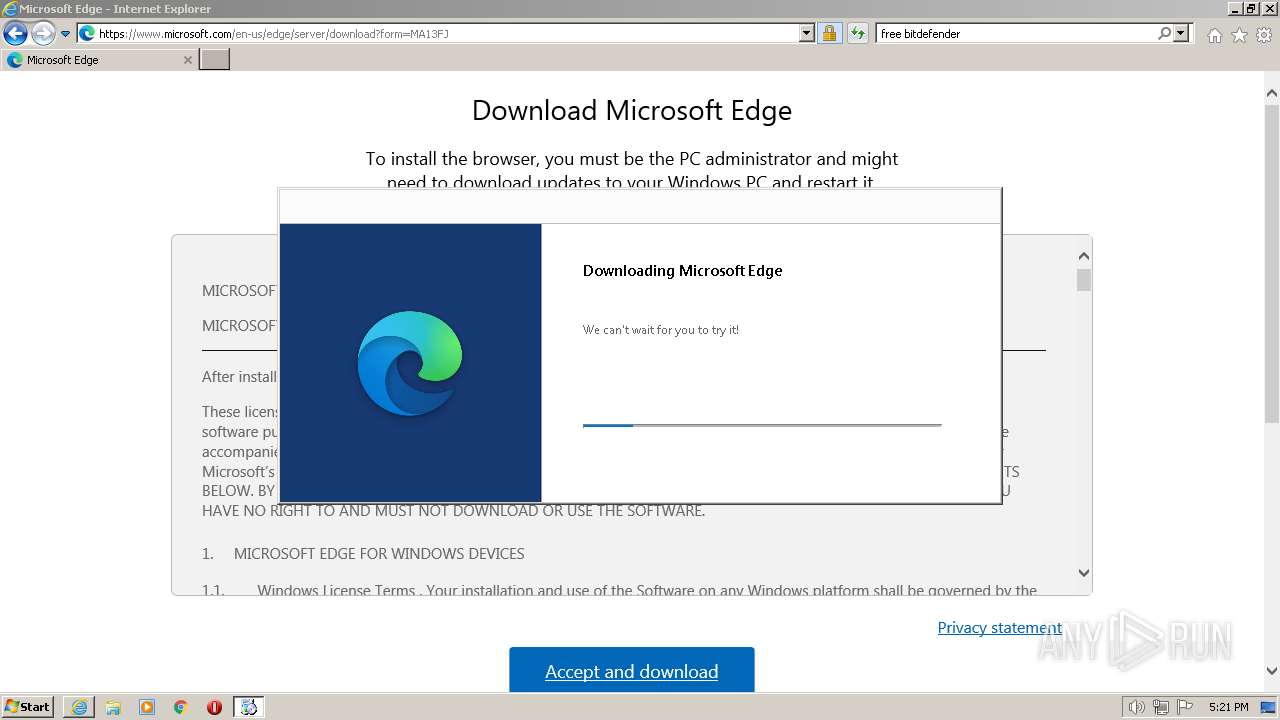Open a new tab
The width and height of the screenshot is (1280, 720).
point(215,60)
